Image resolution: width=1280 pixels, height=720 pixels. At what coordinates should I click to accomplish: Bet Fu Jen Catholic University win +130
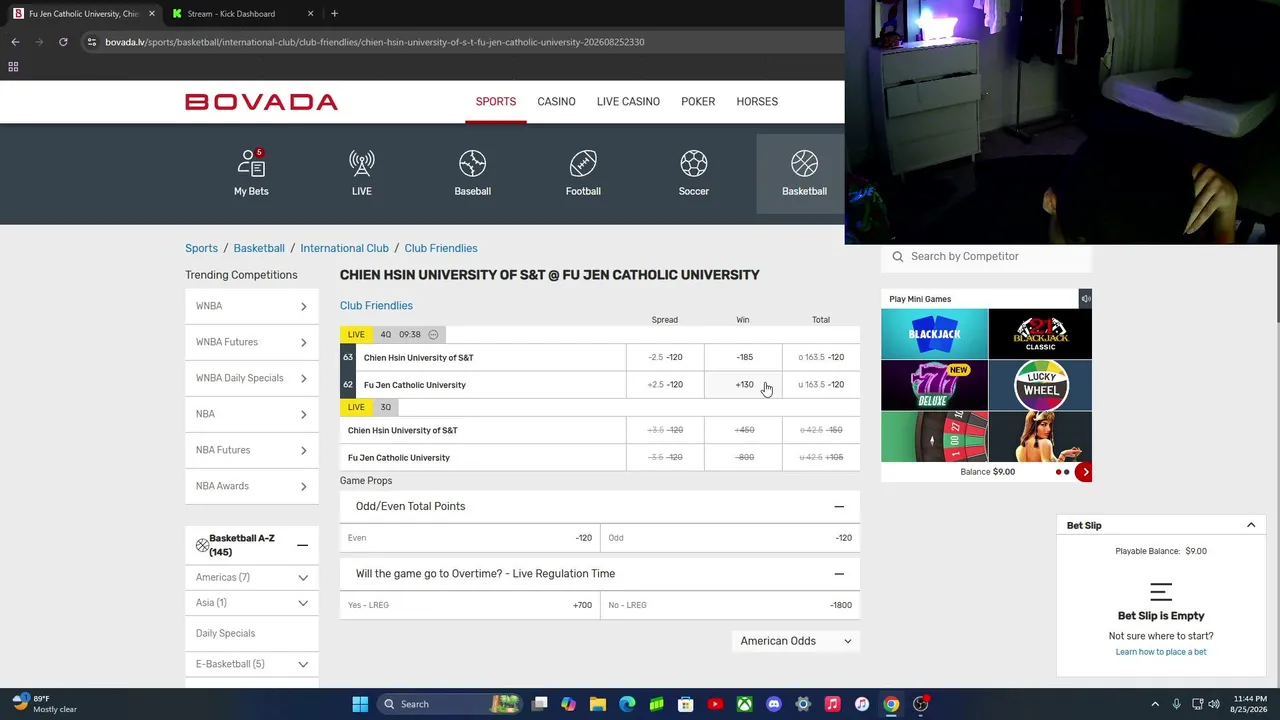pyautogui.click(x=744, y=385)
